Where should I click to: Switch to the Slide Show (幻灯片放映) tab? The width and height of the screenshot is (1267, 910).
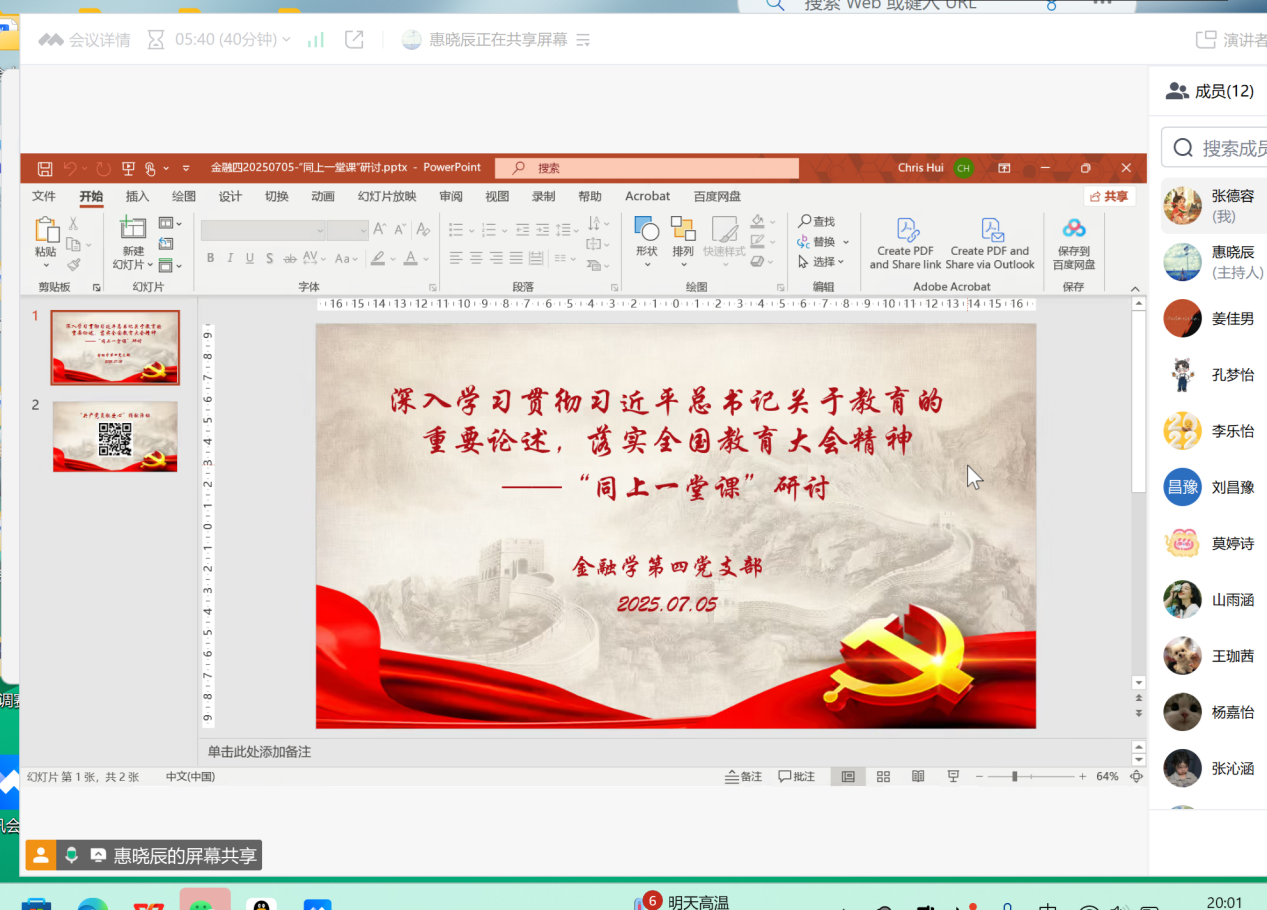click(387, 197)
